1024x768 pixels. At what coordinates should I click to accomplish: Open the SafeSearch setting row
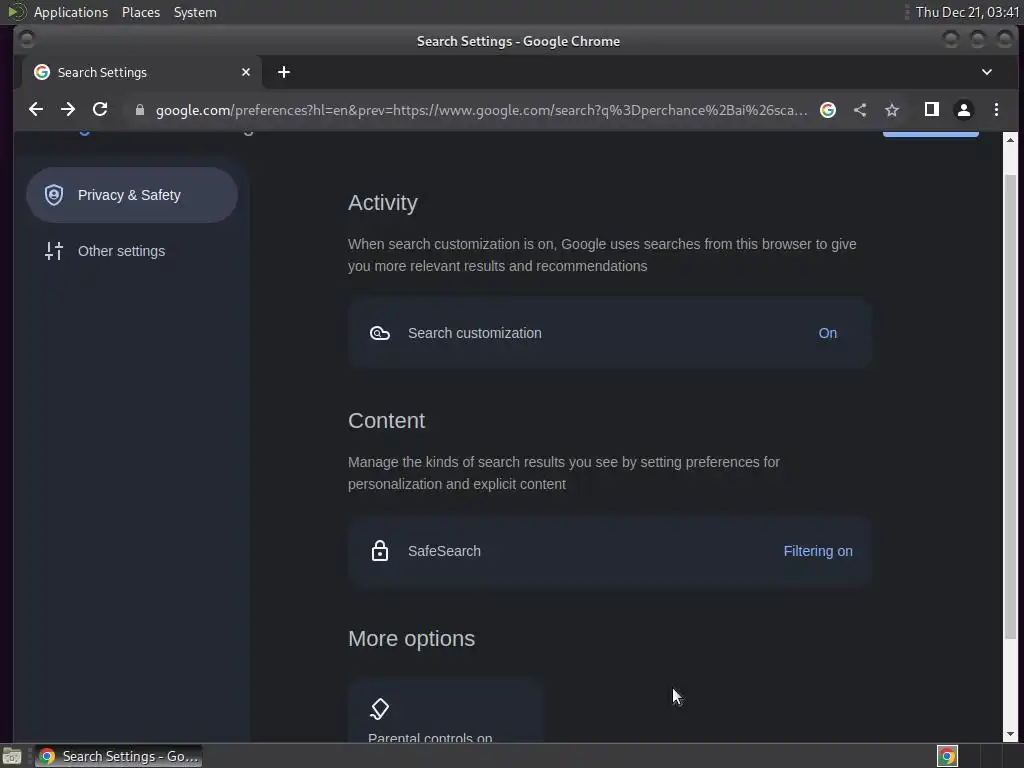point(610,551)
